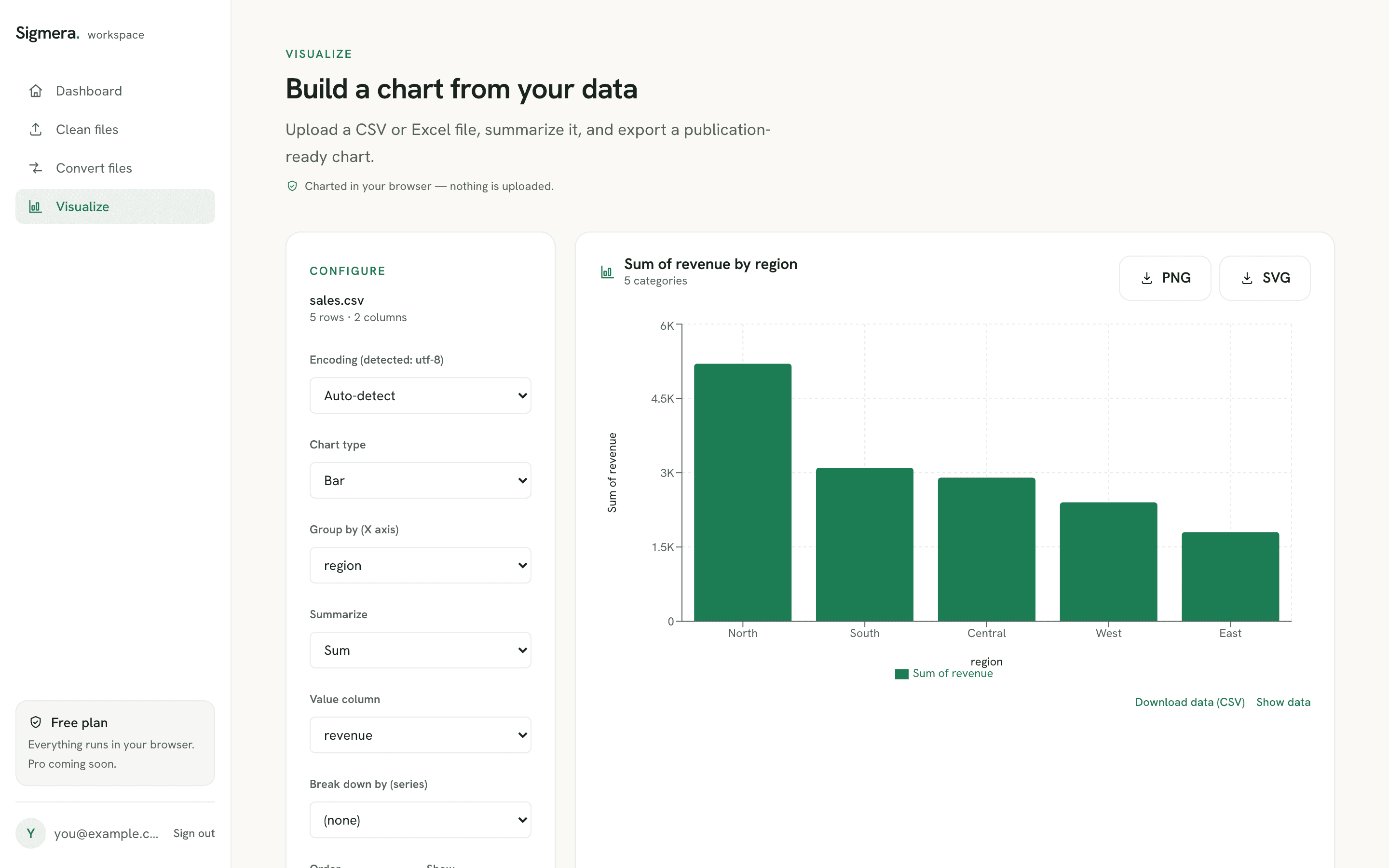Viewport: 1389px width, 868px height.
Task: Go to Dashboard in the sidebar
Action: pyautogui.click(x=115, y=91)
